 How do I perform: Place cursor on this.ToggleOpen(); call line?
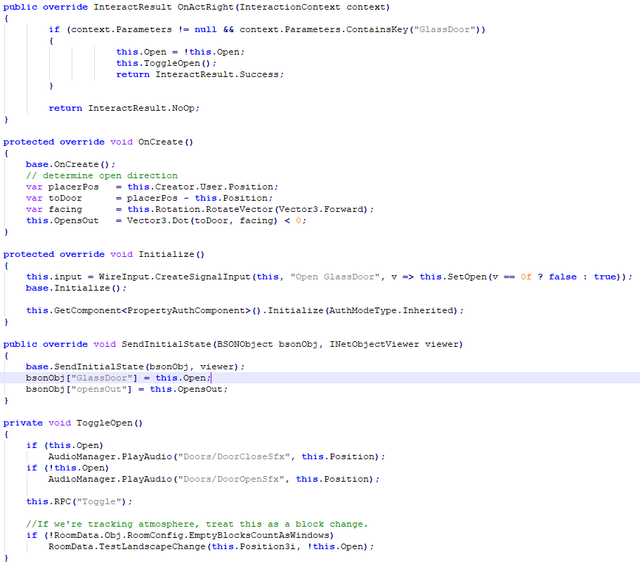pos(166,63)
